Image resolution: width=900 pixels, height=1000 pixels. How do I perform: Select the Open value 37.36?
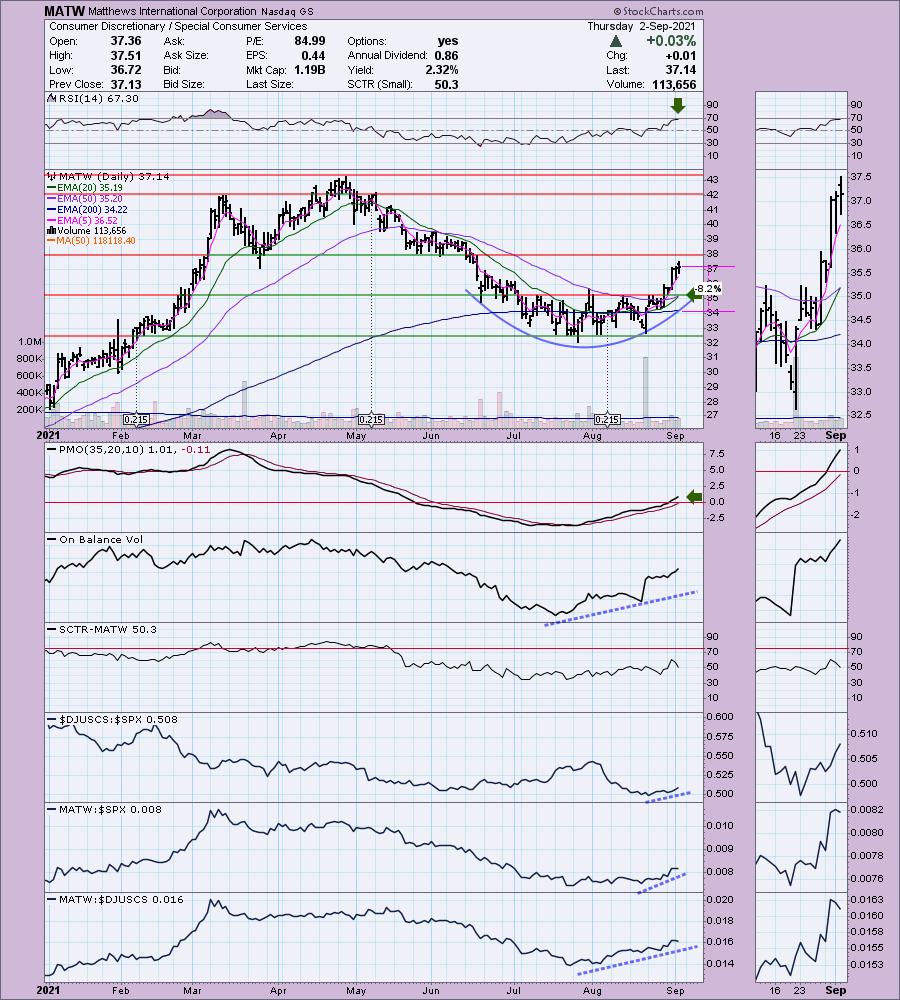[x=126, y=41]
